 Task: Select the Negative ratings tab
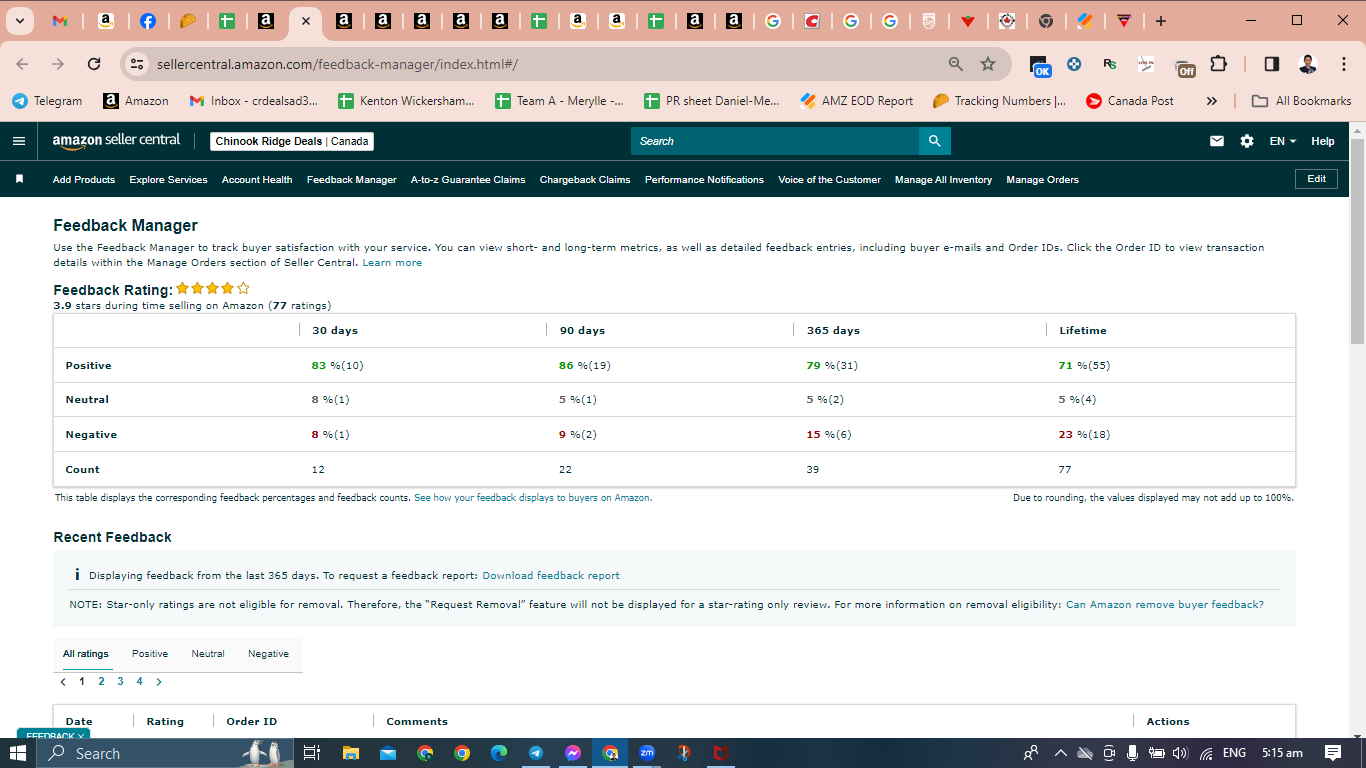click(268, 654)
